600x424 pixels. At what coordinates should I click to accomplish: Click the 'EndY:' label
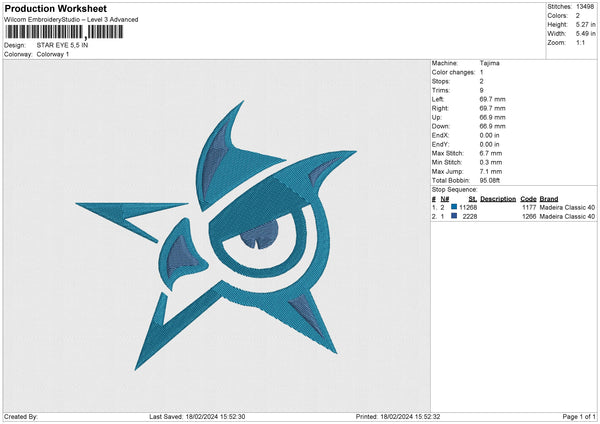click(440, 144)
